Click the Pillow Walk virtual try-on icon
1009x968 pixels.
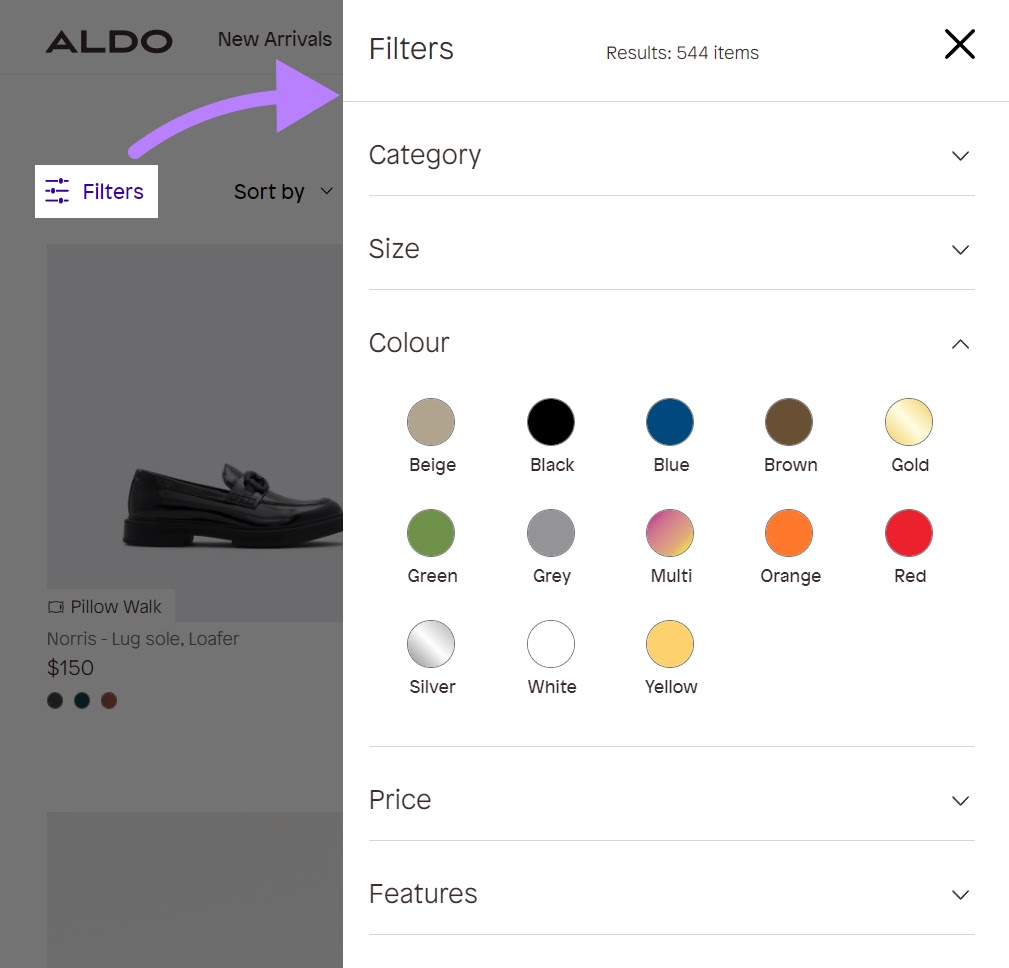tap(57, 606)
